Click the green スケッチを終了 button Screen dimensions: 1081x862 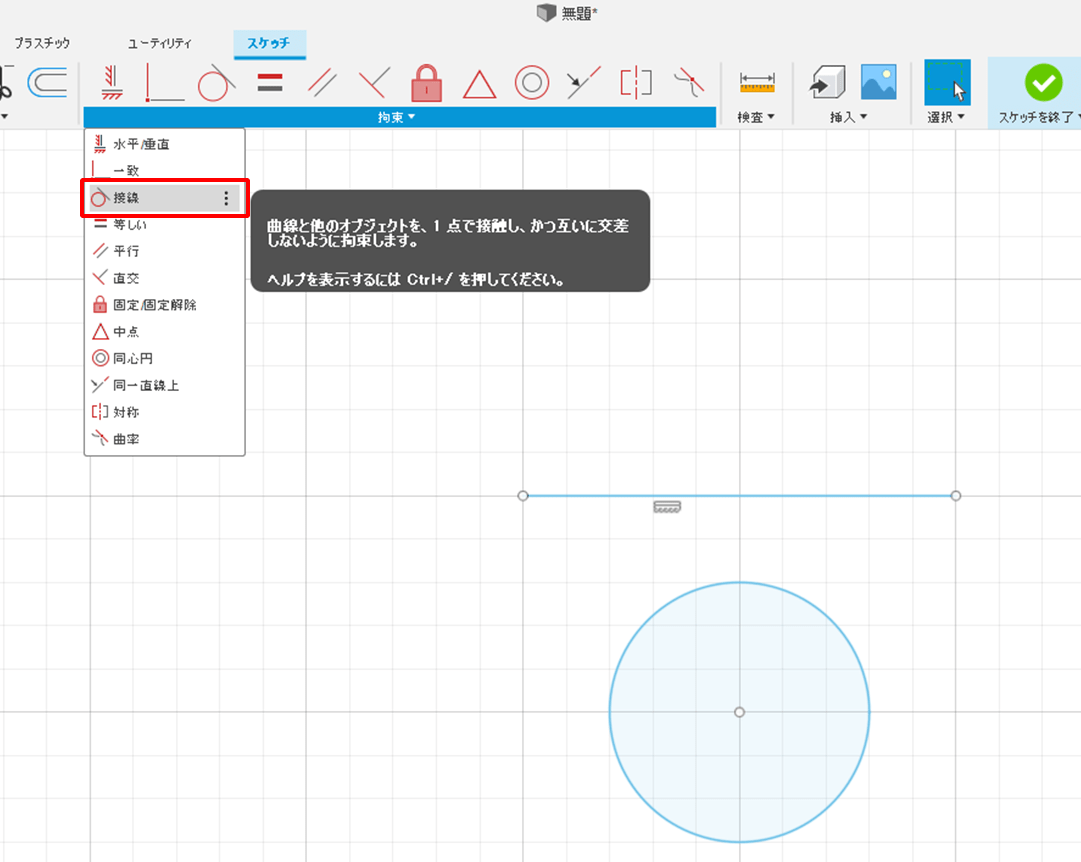pyautogui.click(x=1043, y=83)
